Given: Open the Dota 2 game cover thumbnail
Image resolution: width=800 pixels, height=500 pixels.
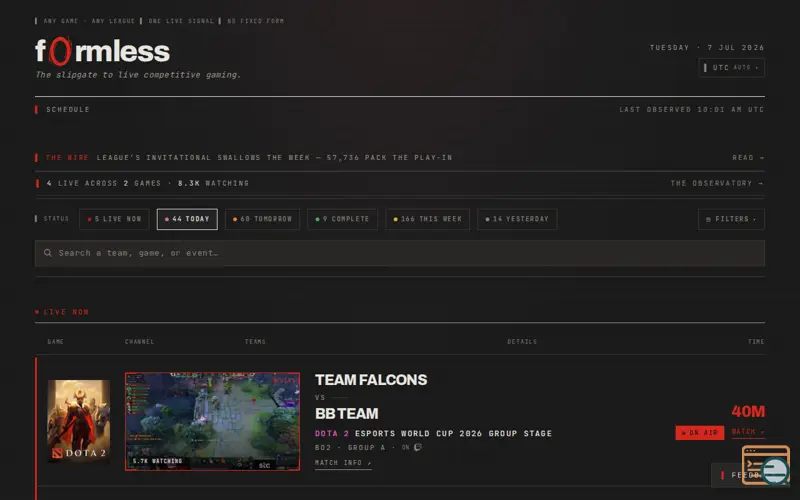Looking at the screenshot, I should point(79,421).
